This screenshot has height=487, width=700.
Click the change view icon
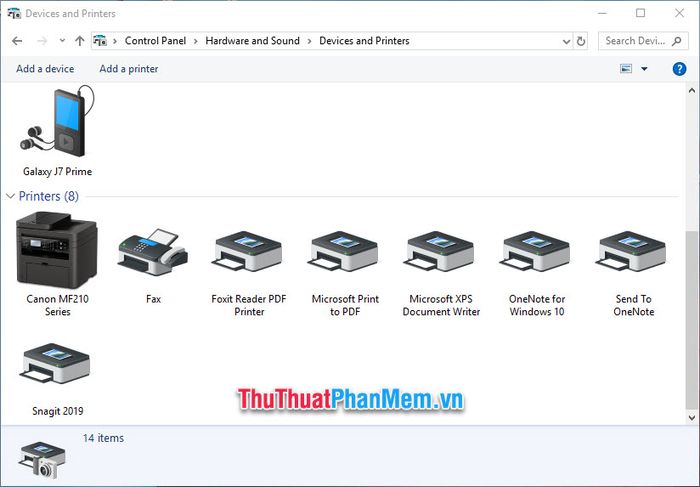[626, 69]
